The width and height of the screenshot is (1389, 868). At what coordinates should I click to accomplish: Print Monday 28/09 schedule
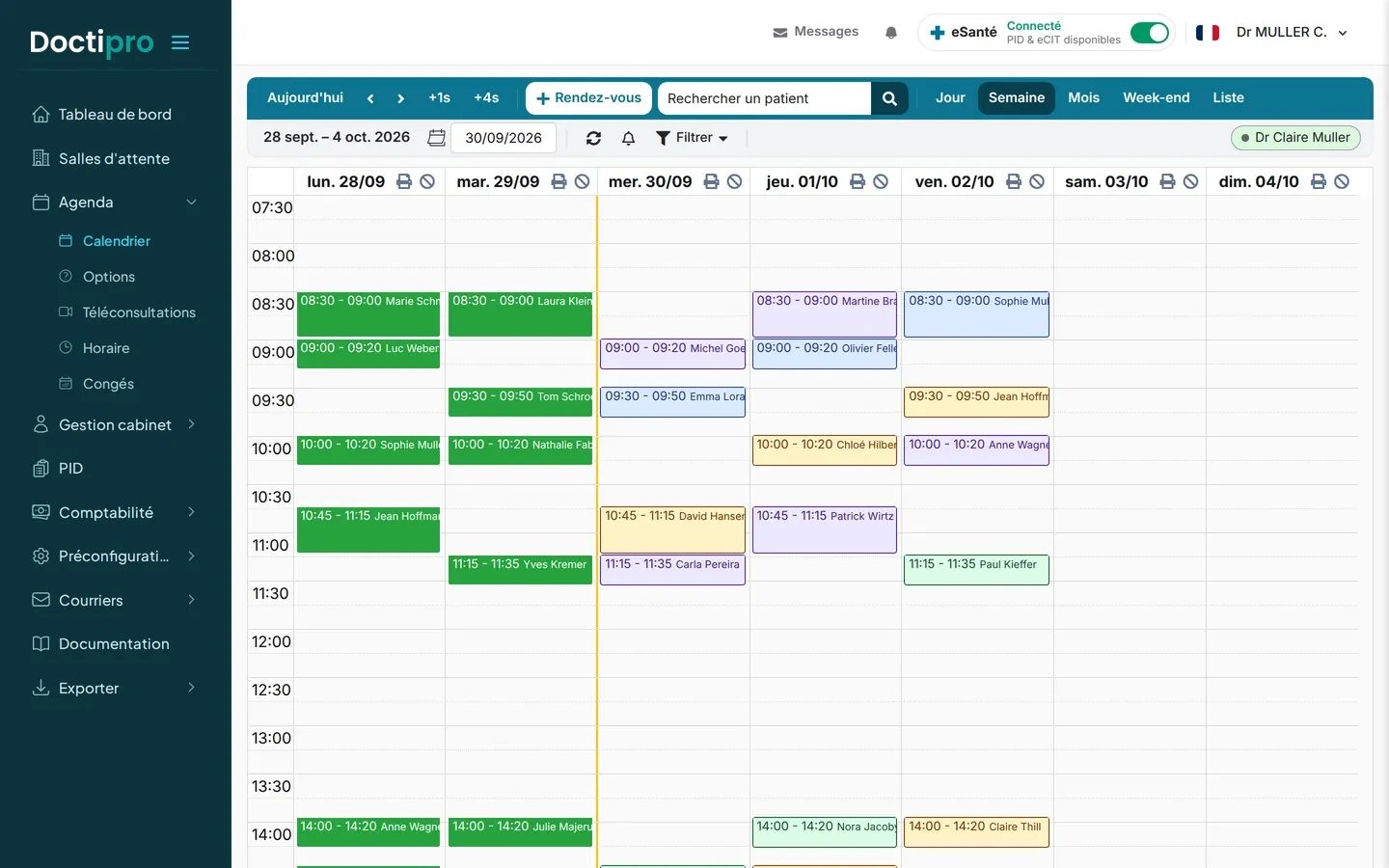[404, 181]
